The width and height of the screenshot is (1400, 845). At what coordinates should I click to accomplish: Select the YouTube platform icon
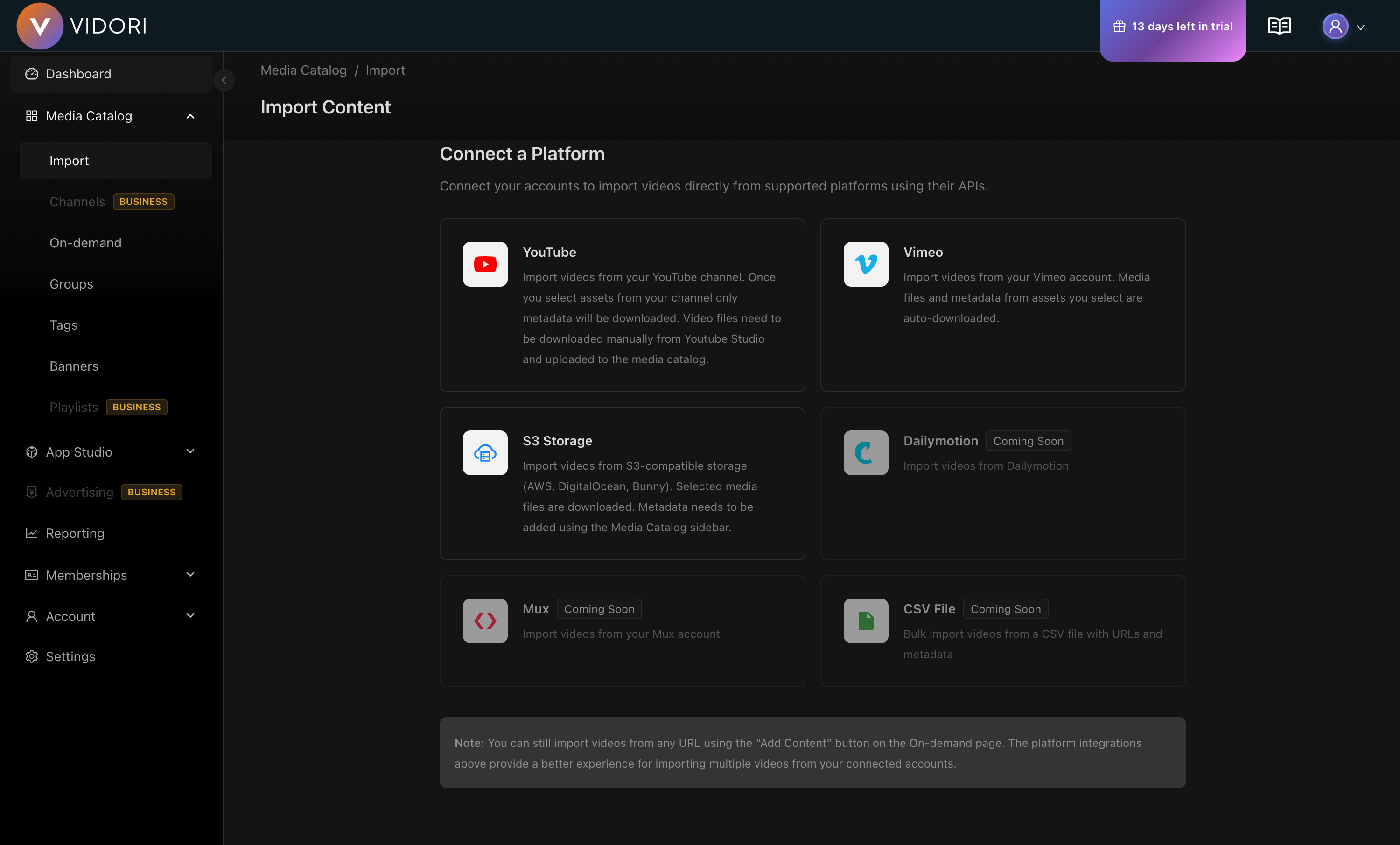click(x=485, y=264)
